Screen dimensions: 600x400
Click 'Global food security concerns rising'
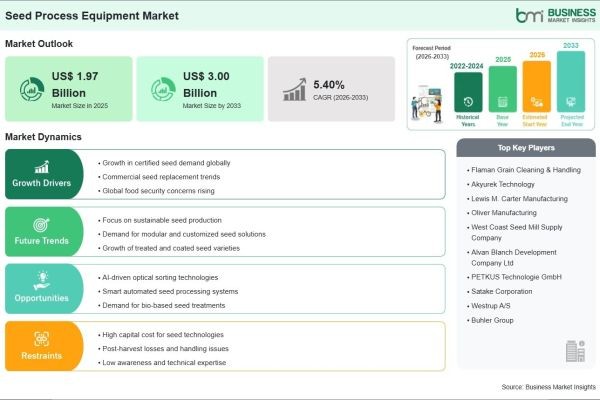[x=158, y=191]
